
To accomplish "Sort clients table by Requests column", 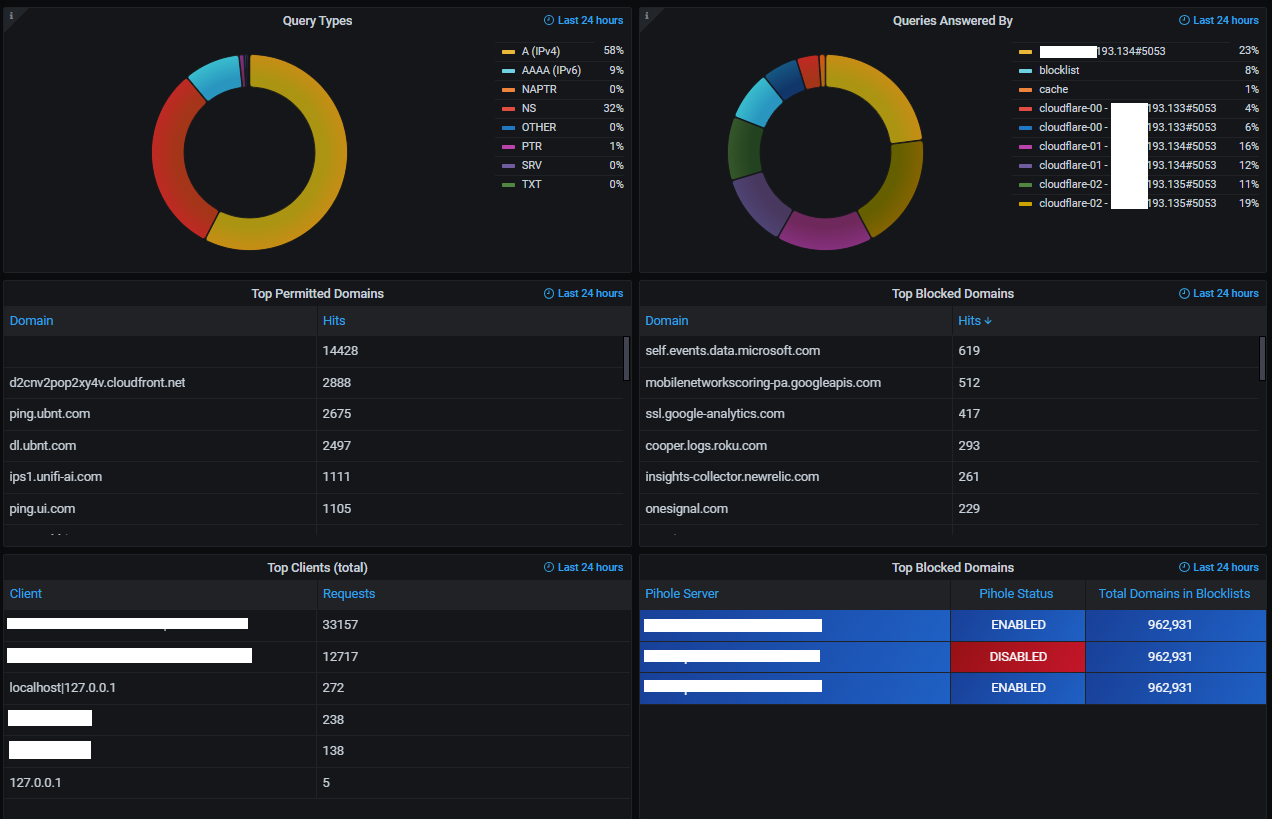I will click(x=348, y=594).
